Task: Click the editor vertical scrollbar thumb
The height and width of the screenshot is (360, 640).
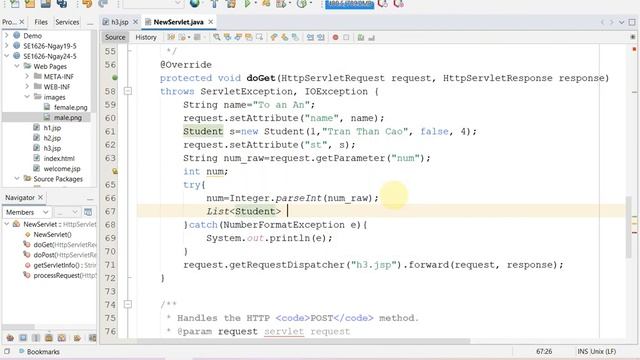Action: coord(629,227)
